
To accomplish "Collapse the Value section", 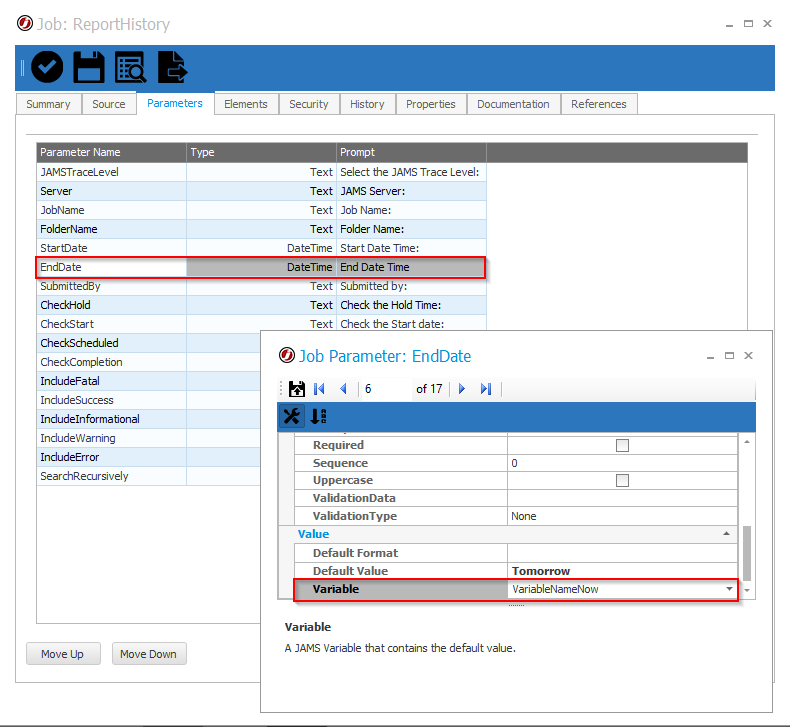I will click(x=726, y=534).
